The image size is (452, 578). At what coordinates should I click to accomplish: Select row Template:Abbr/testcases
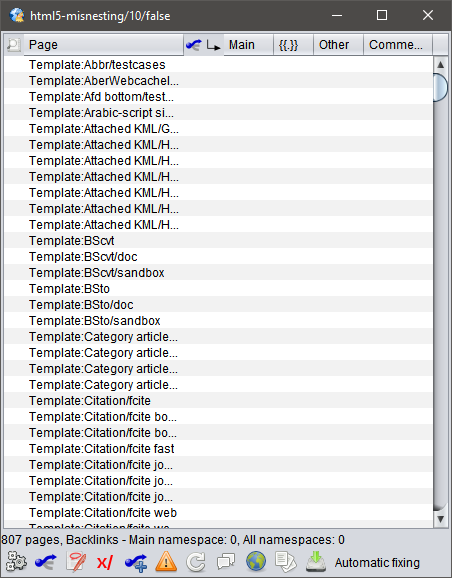point(218,65)
